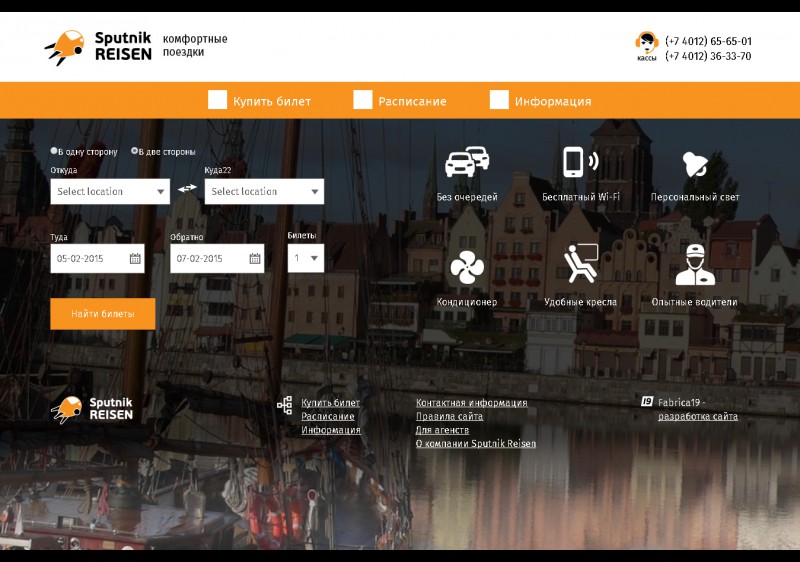Click the white square icon beside Расписание
The image size is (800, 562).
pos(363,99)
